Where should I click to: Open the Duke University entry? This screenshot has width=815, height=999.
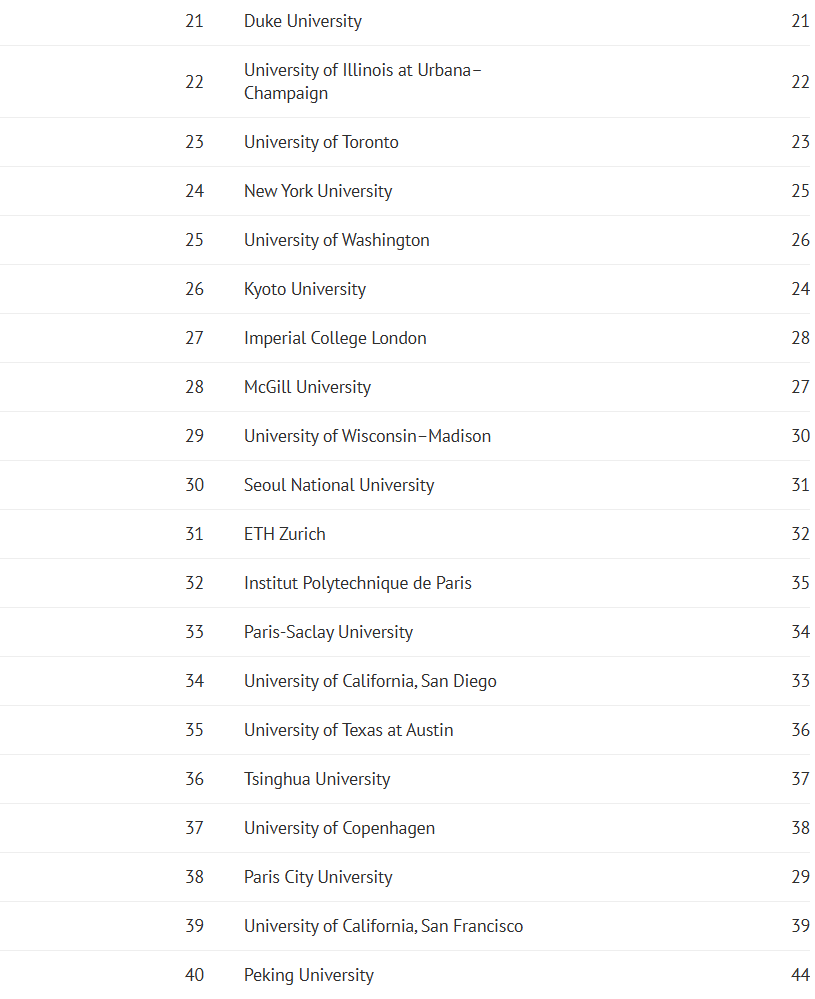coord(303,21)
